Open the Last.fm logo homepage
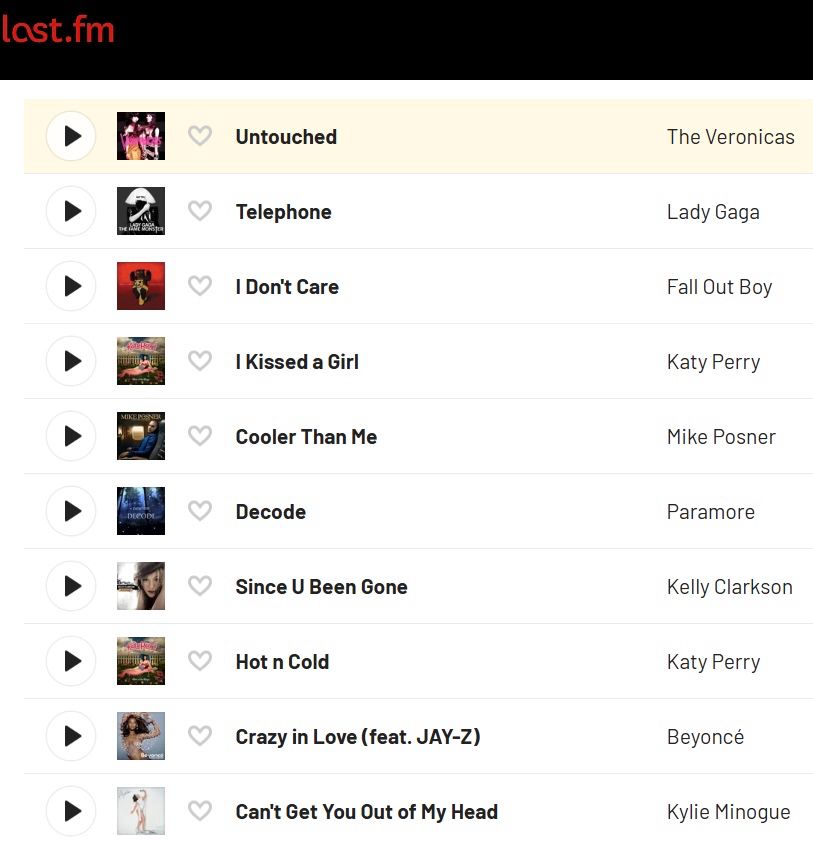The height and width of the screenshot is (841, 813). (58, 30)
